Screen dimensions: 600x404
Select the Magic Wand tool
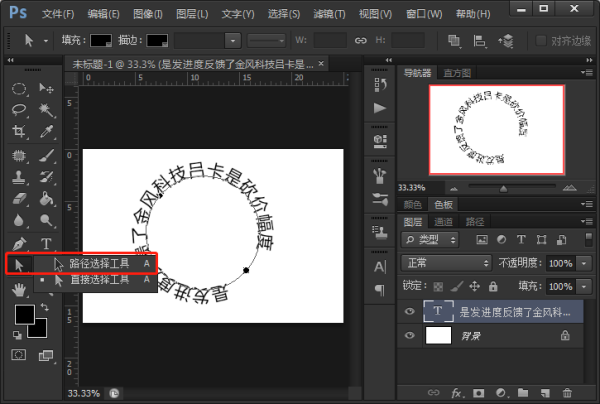[x=46, y=110]
